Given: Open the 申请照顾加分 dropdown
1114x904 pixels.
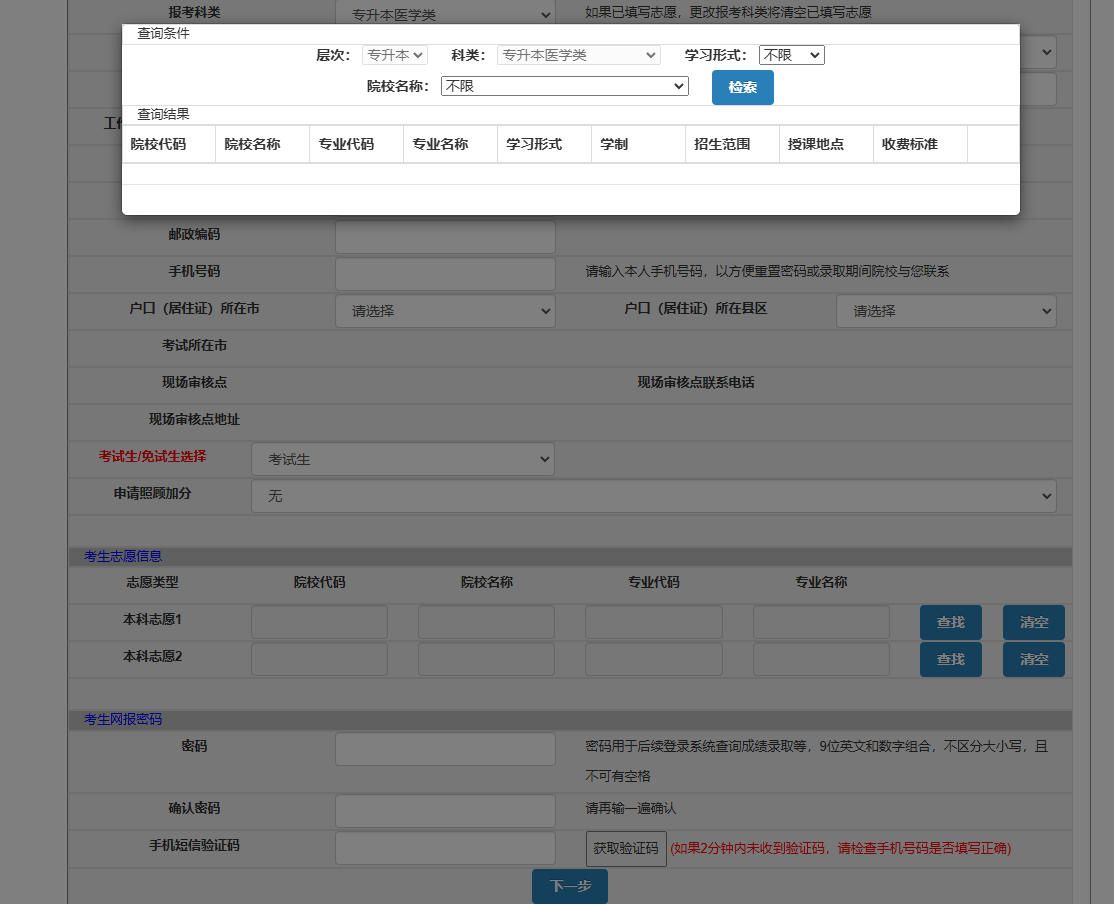Looking at the screenshot, I should coord(653,496).
